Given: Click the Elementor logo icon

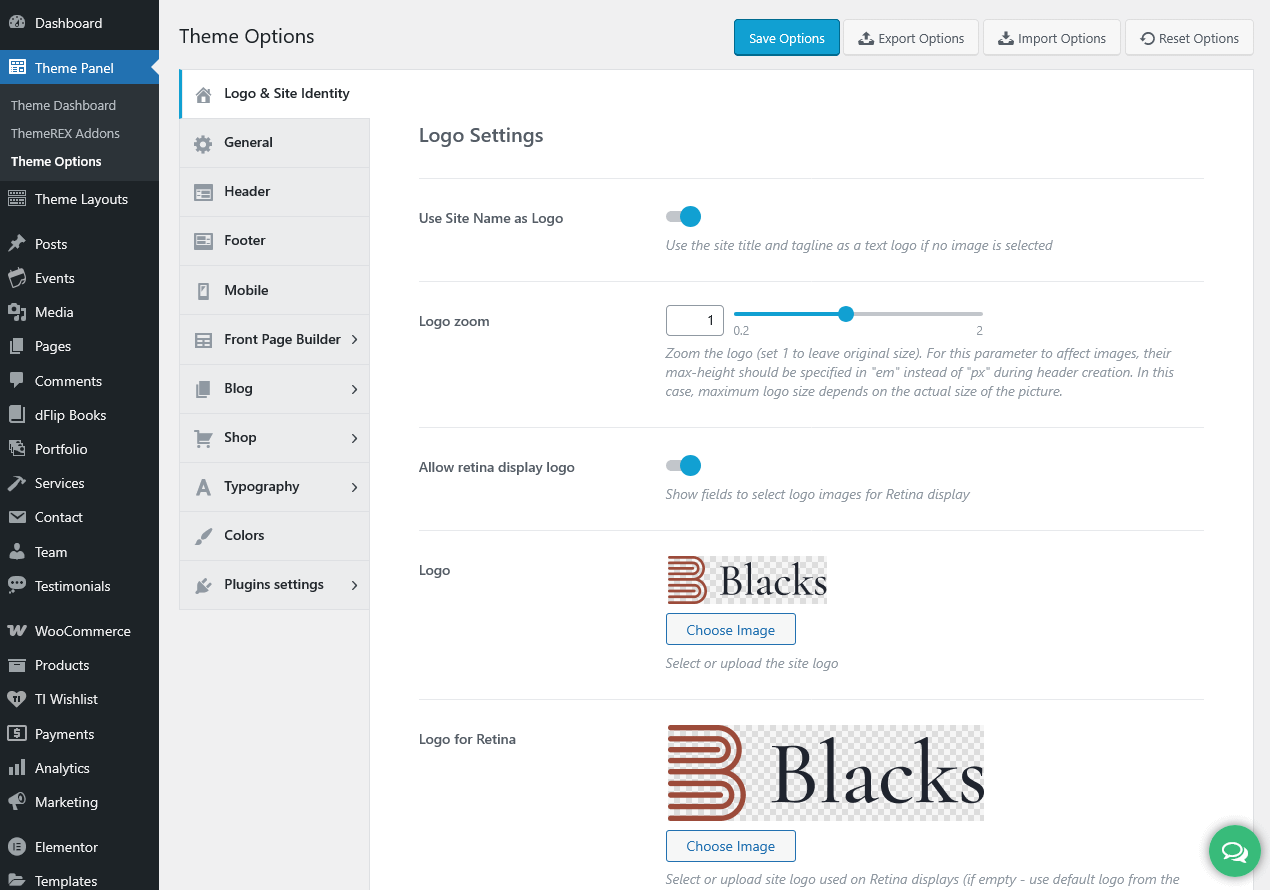Looking at the screenshot, I should 17,847.
